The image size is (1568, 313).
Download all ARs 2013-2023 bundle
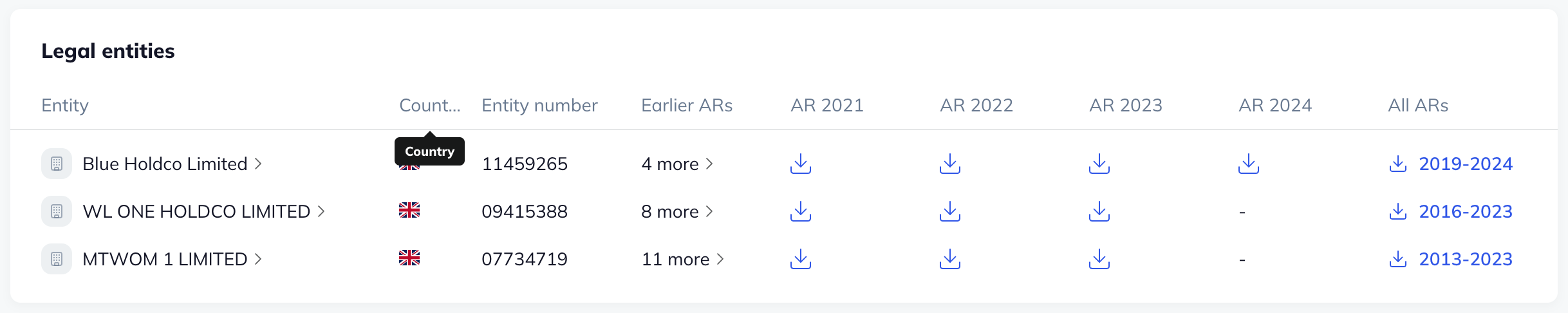point(1451,259)
